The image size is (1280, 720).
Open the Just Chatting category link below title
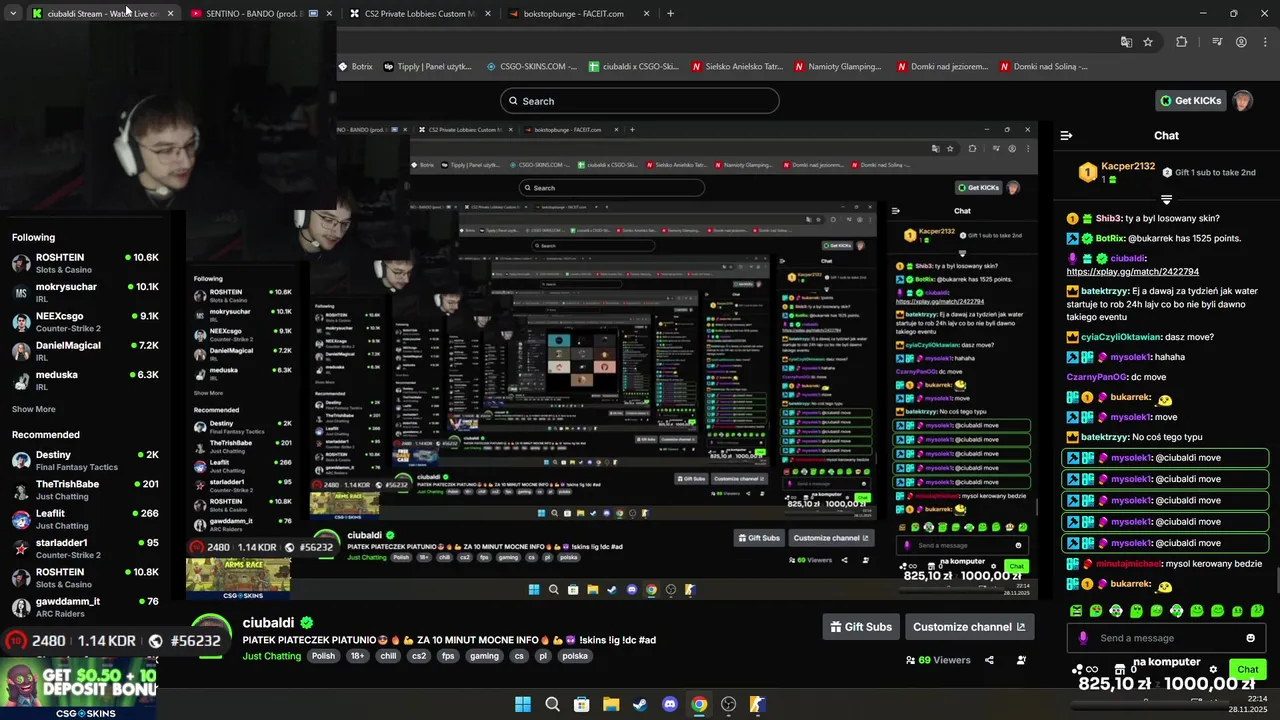[271, 656]
